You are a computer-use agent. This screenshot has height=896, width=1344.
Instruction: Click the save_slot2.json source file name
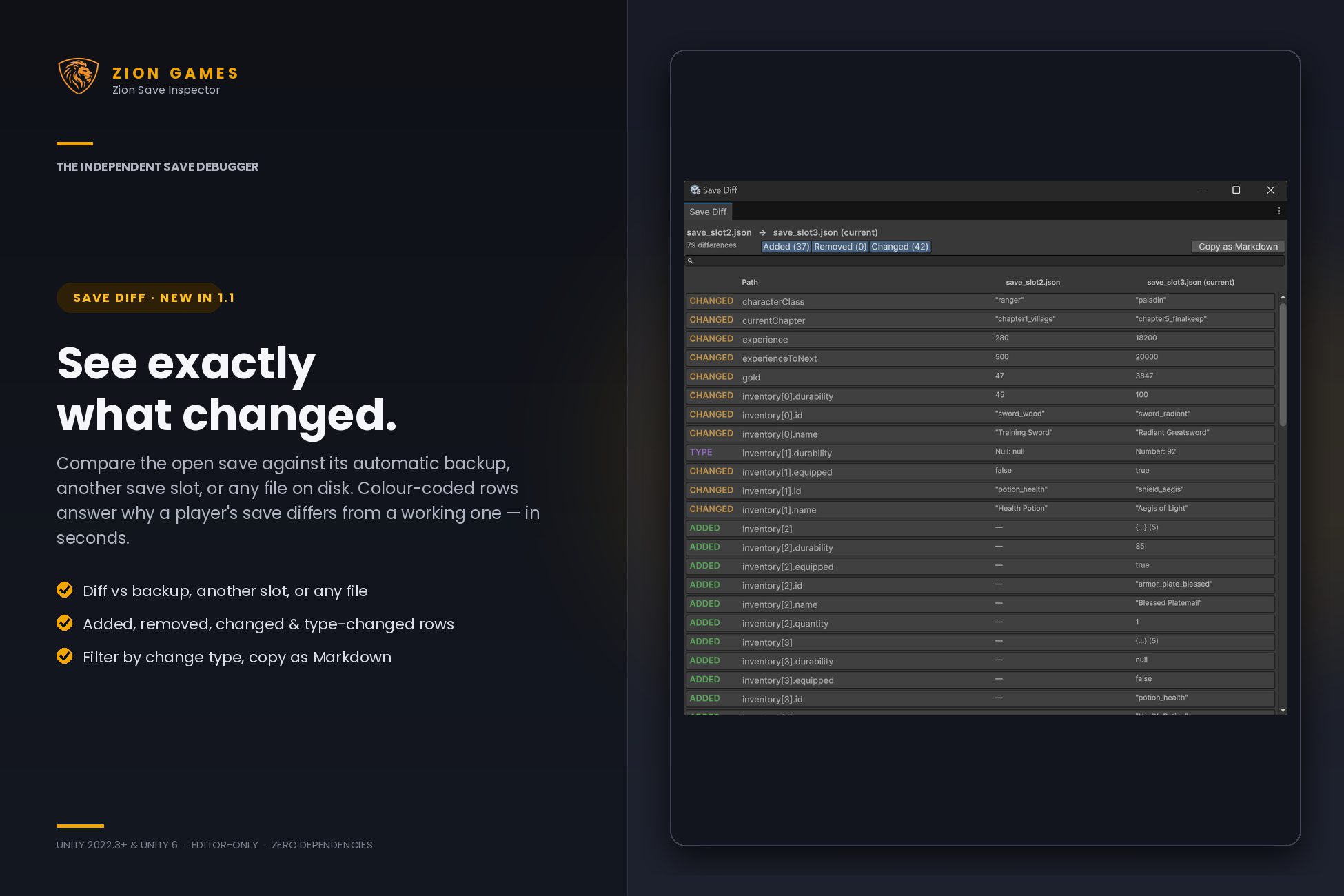tap(719, 232)
